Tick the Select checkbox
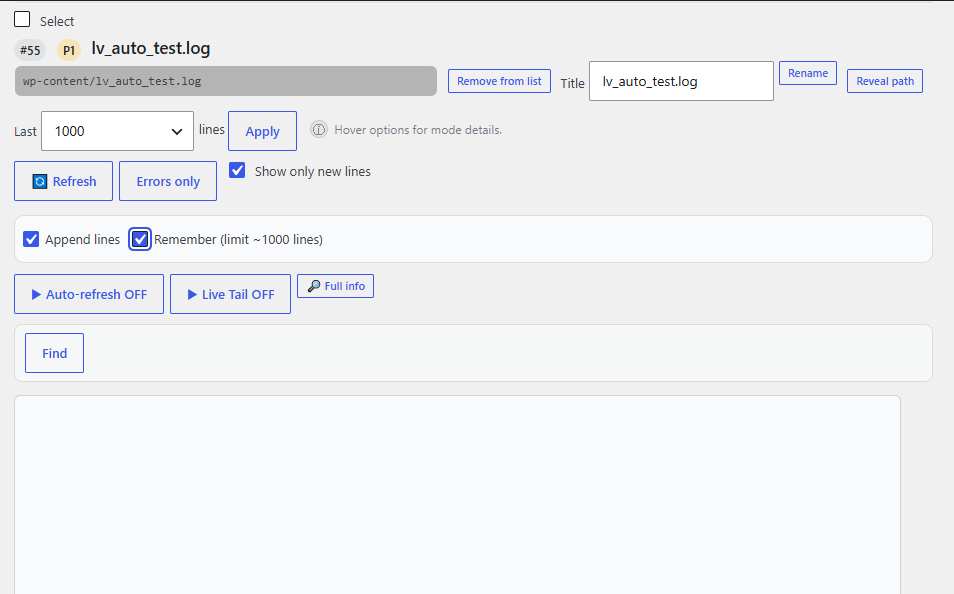The width and height of the screenshot is (954, 594). (x=22, y=19)
